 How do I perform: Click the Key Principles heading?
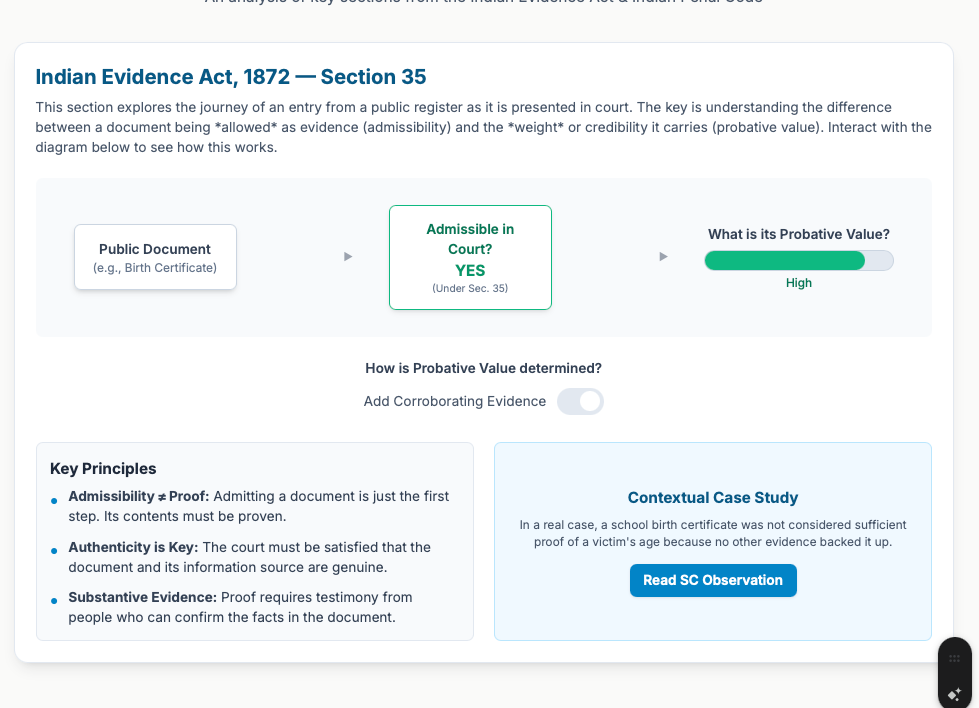(103, 468)
